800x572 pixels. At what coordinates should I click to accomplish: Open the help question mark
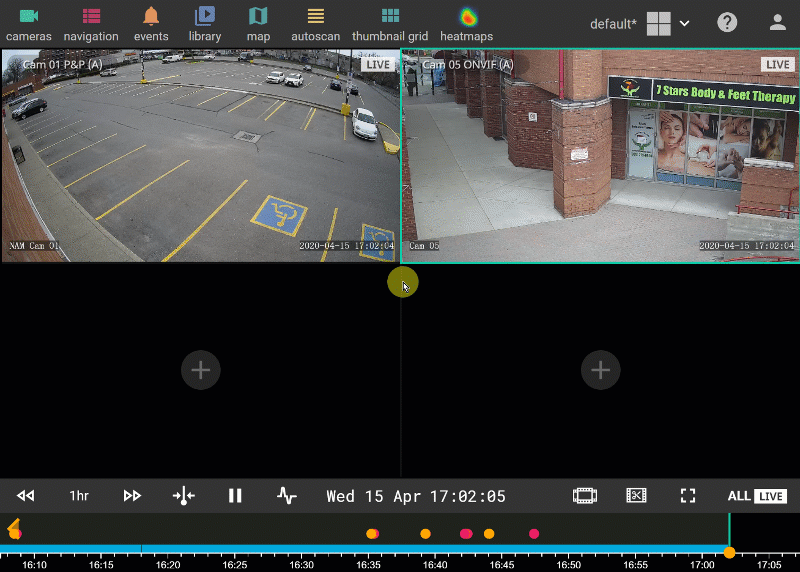pos(728,23)
